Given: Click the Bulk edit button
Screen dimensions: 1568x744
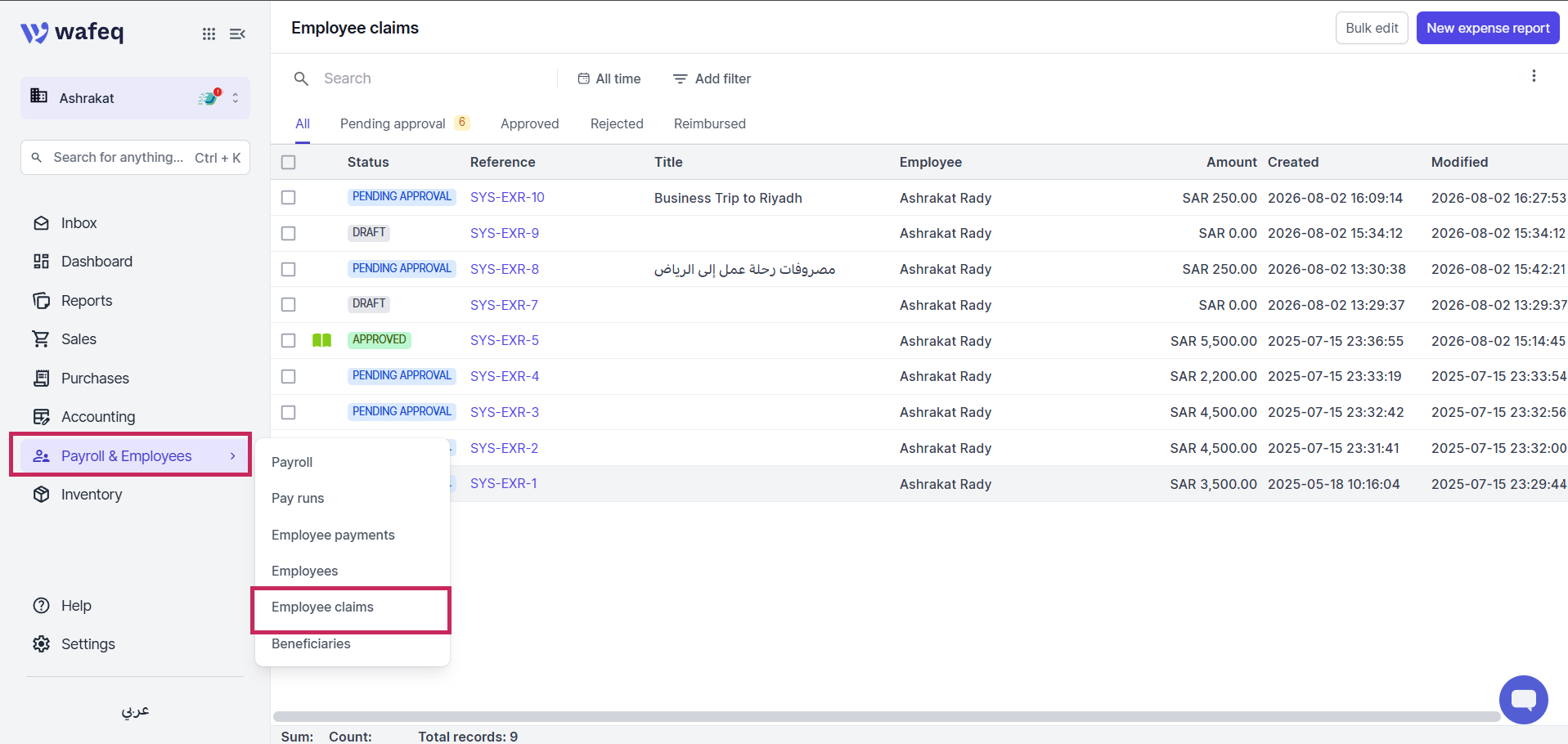Looking at the screenshot, I should (1372, 28).
